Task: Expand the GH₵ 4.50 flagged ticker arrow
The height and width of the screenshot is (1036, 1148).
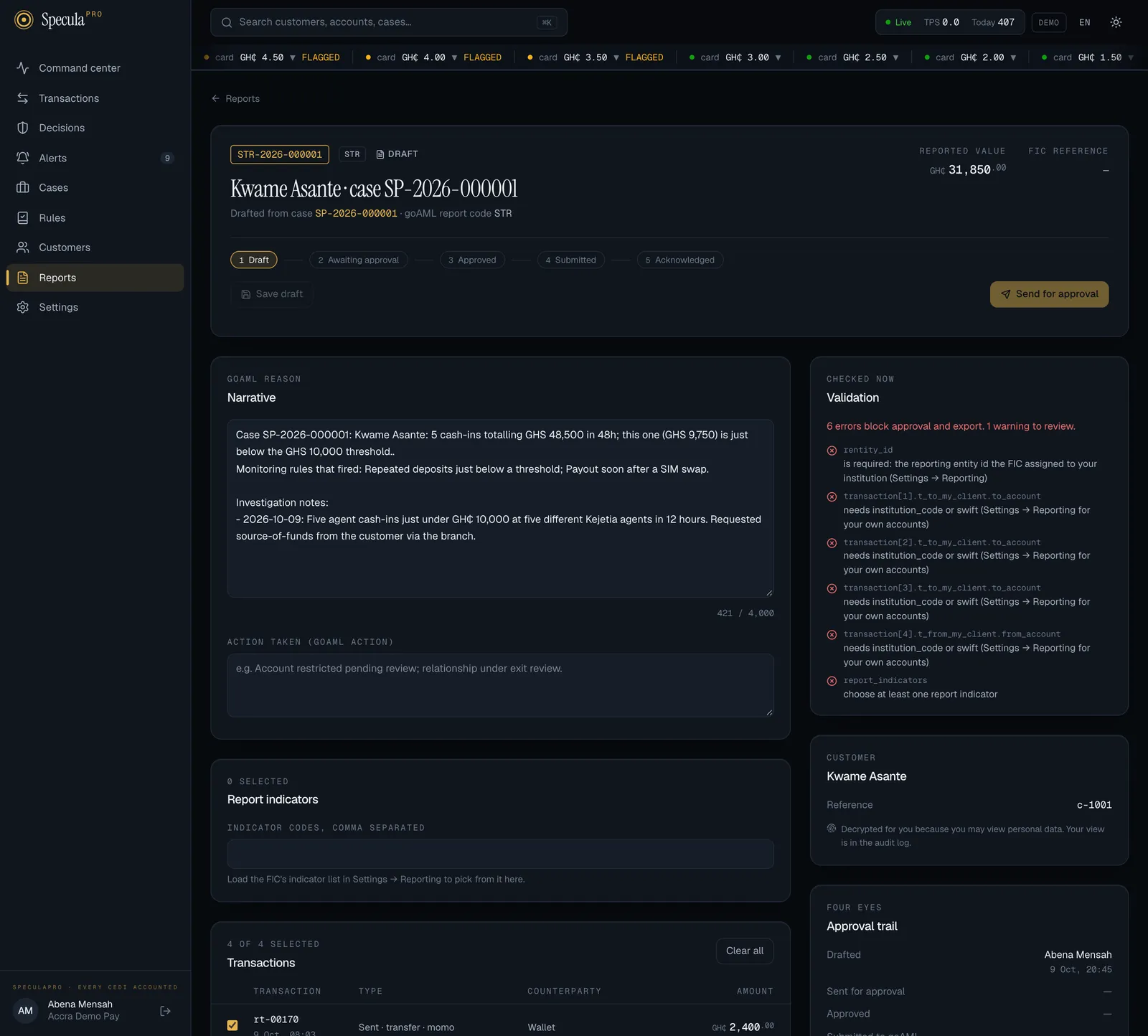Action: point(293,57)
